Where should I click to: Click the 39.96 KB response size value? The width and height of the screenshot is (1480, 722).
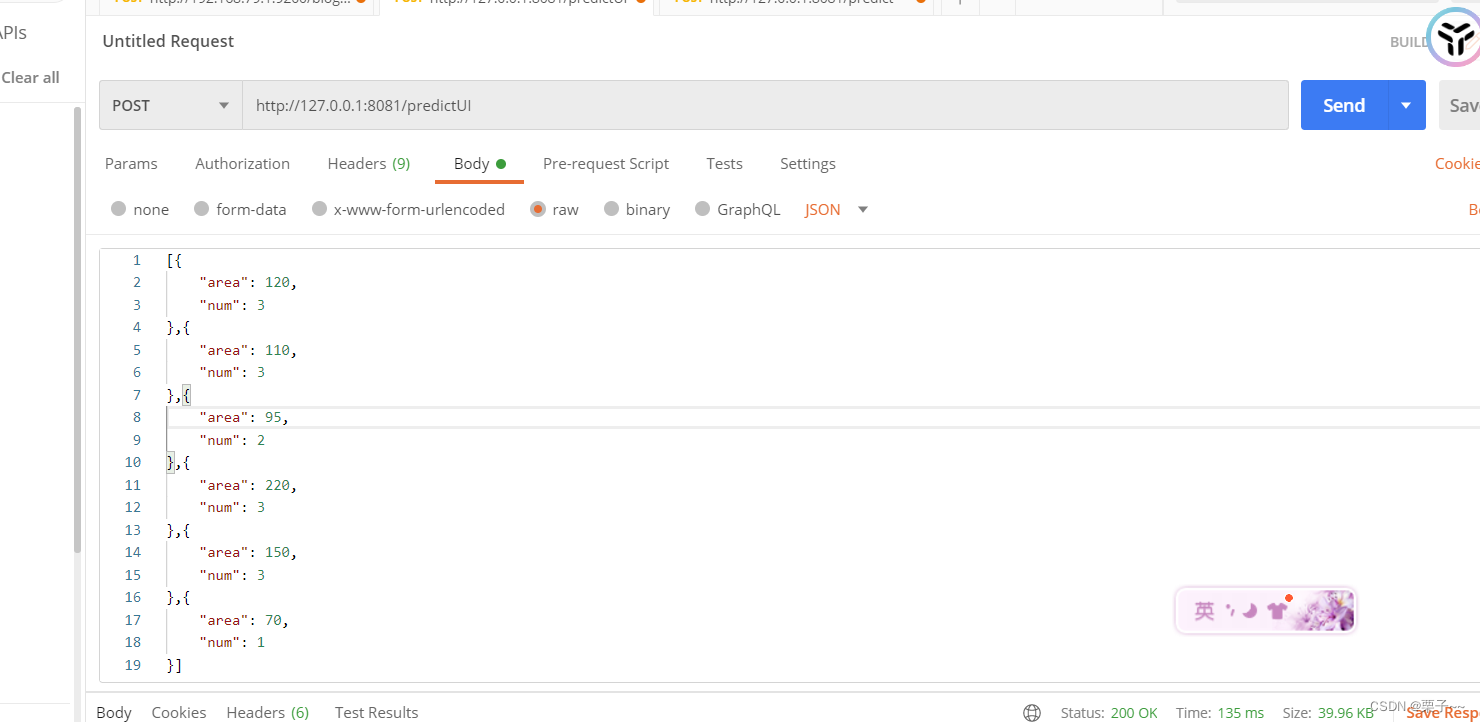tap(1344, 713)
